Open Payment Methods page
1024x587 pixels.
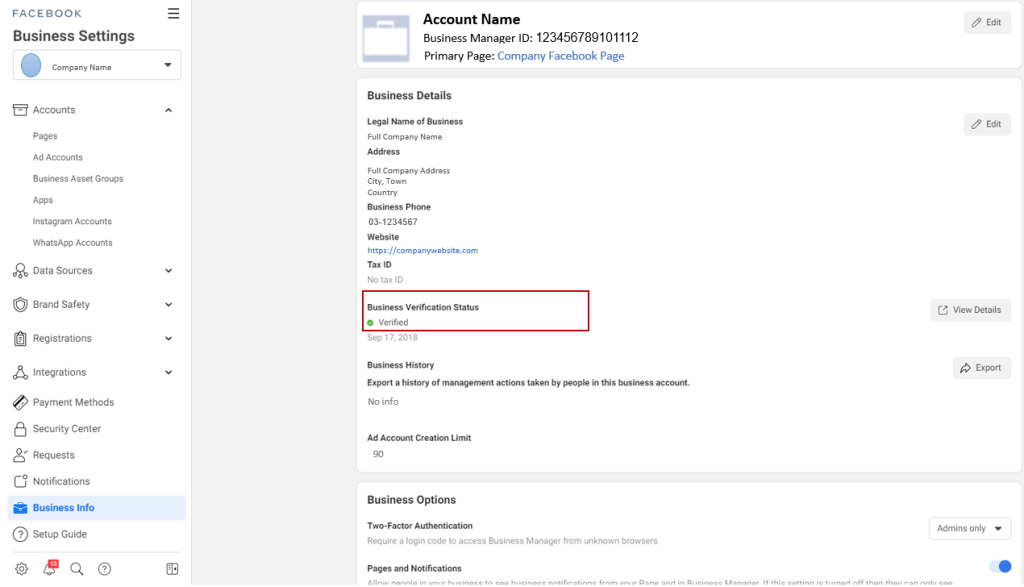[x=73, y=402]
